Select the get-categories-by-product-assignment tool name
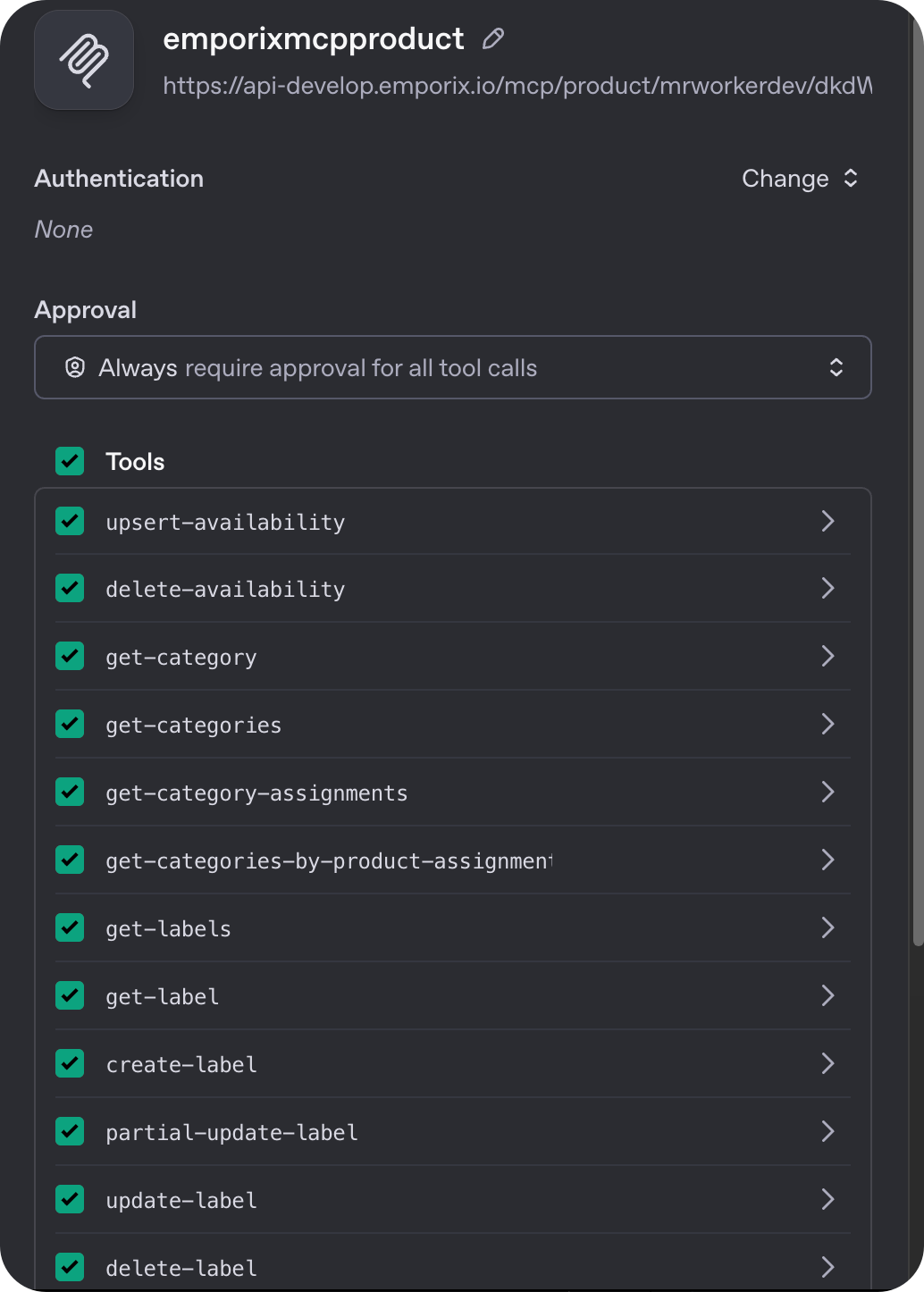The image size is (924, 1292). pyautogui.click(x=329, y=861)
